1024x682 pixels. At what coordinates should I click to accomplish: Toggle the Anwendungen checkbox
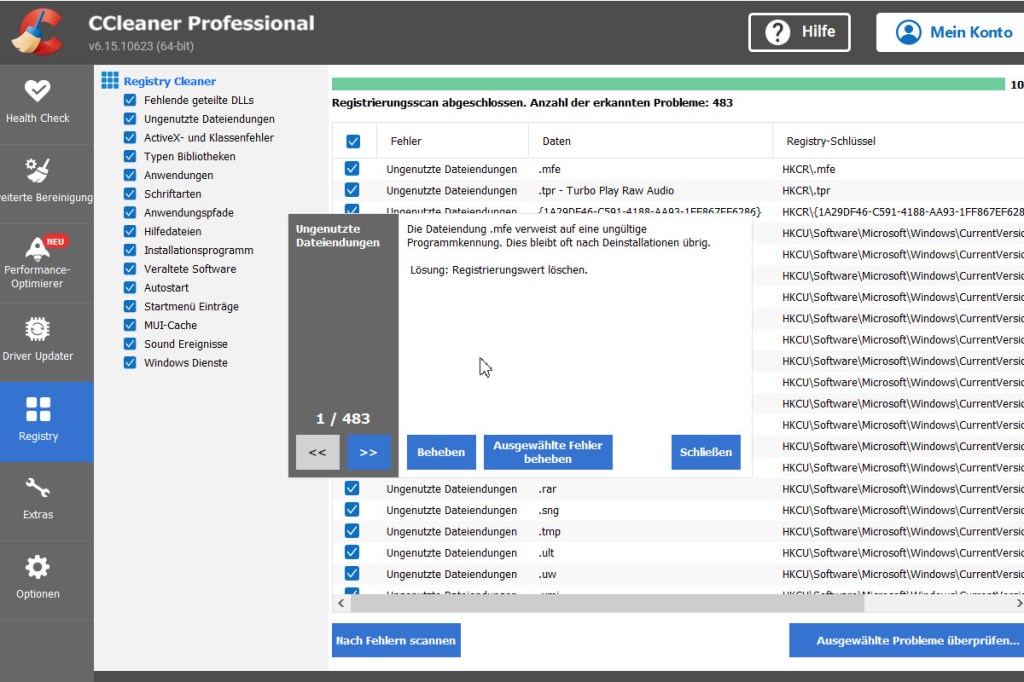click(x=130, y=175)
